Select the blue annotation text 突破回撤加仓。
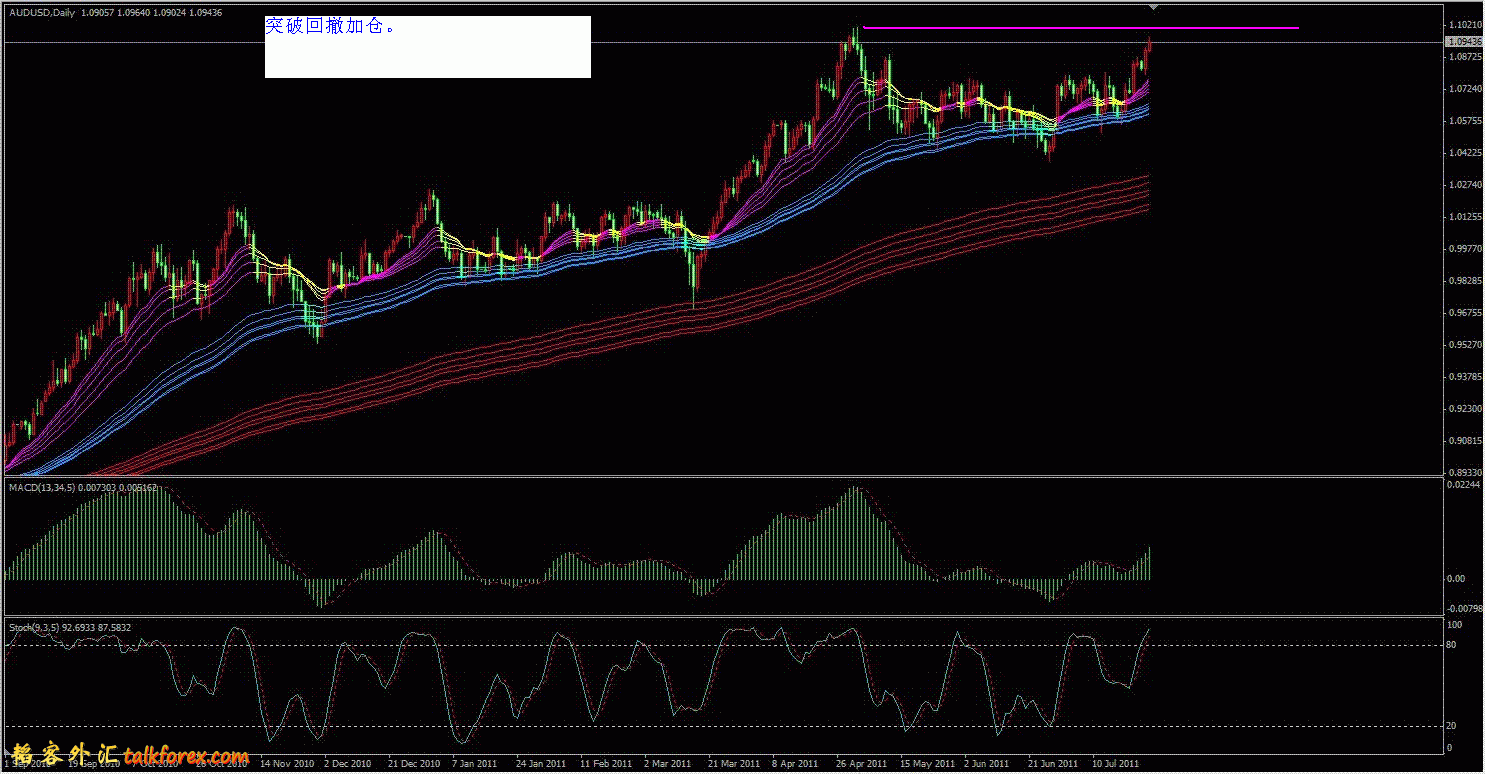The image size is (1485, 774). pos(330,27)
